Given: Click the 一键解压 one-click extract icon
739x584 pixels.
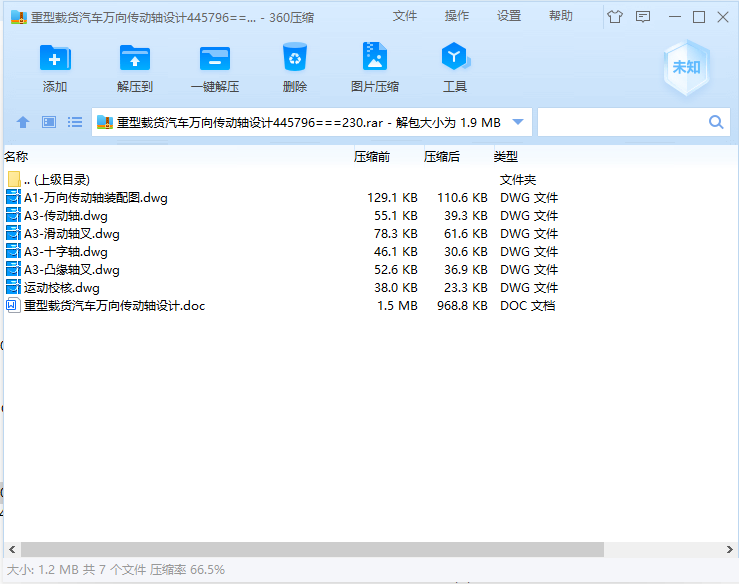Looking at the screenshot, I should 215,58.
